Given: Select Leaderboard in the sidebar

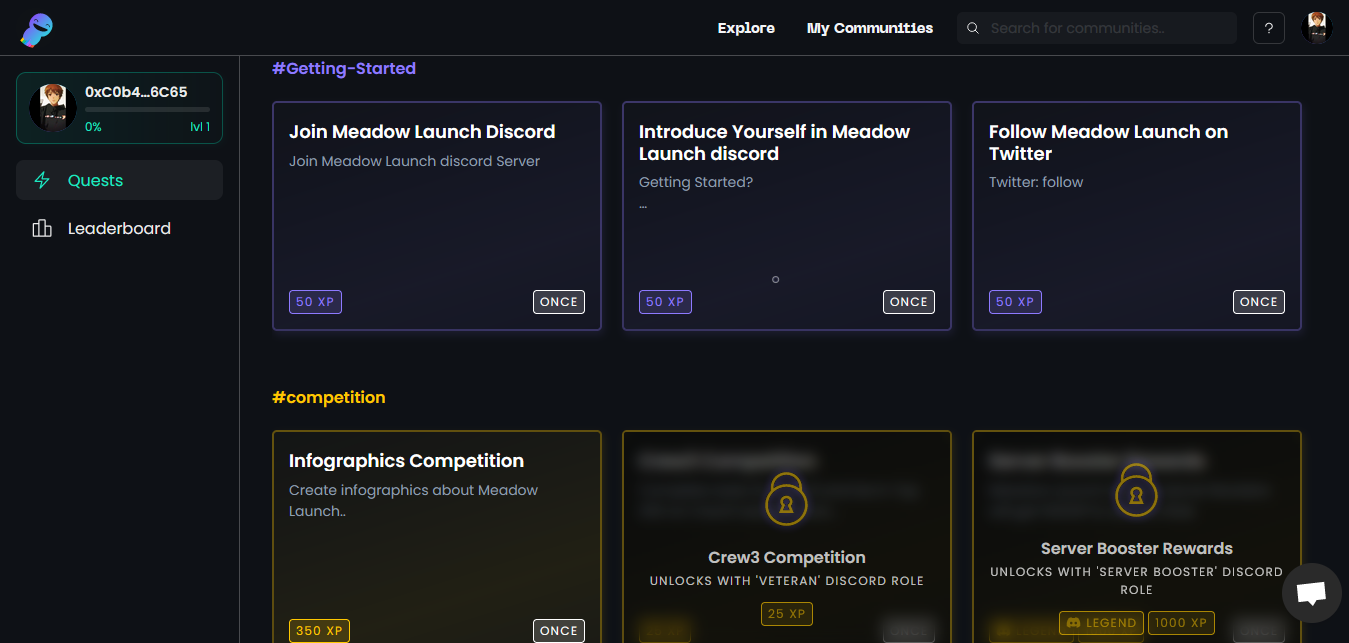Looking at the screenshot, I should 119,229.
